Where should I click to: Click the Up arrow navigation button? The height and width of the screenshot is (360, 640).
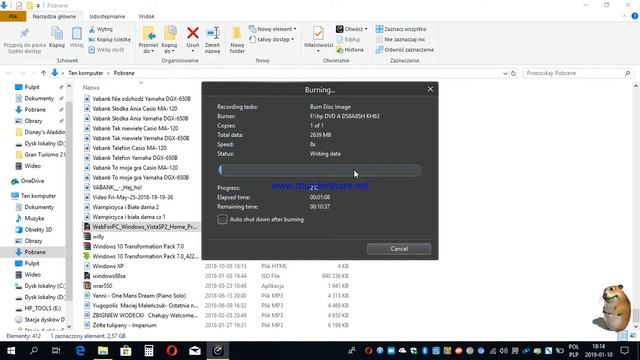click(43, 73)
